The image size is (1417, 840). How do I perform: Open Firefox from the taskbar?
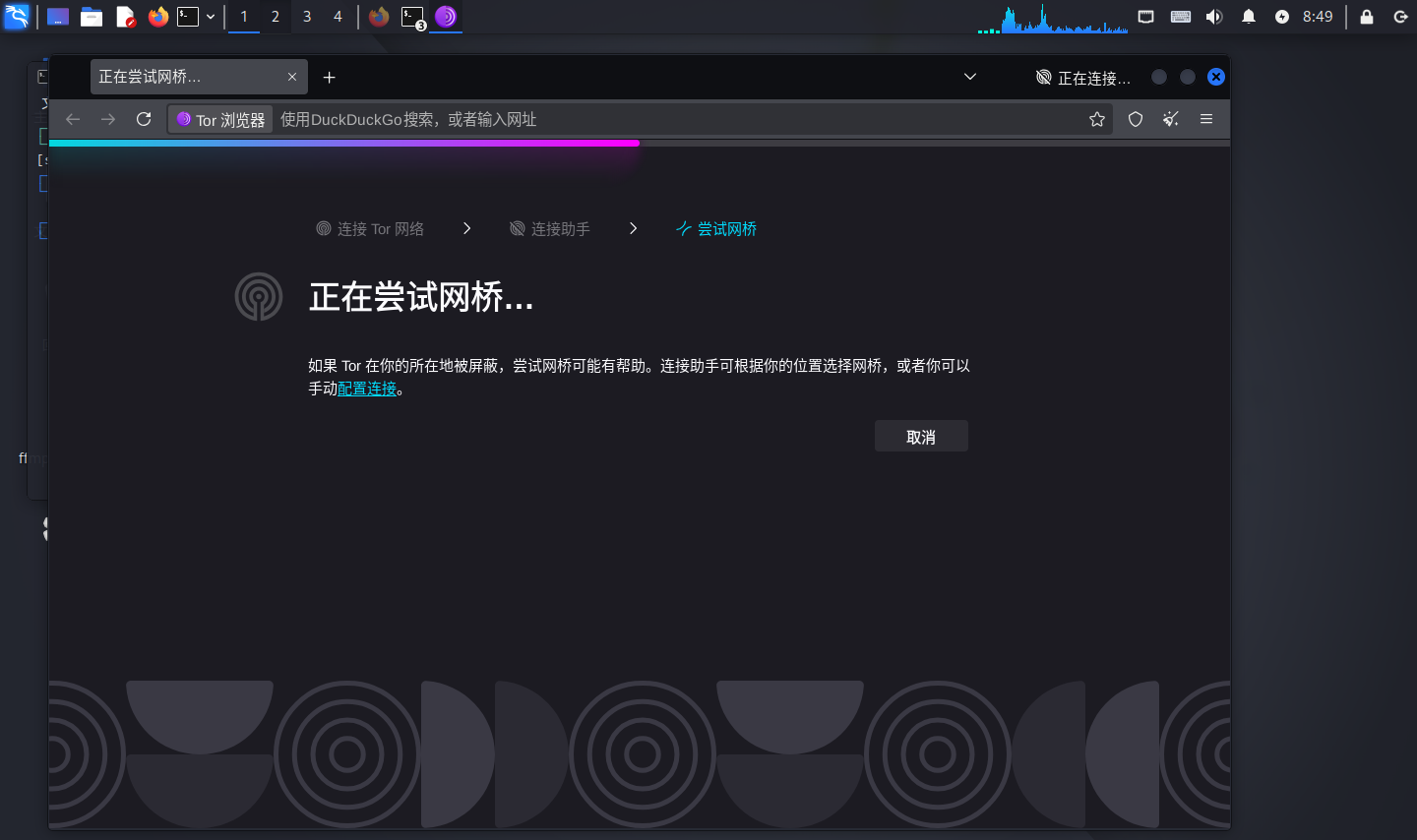(x=157, y=17)
